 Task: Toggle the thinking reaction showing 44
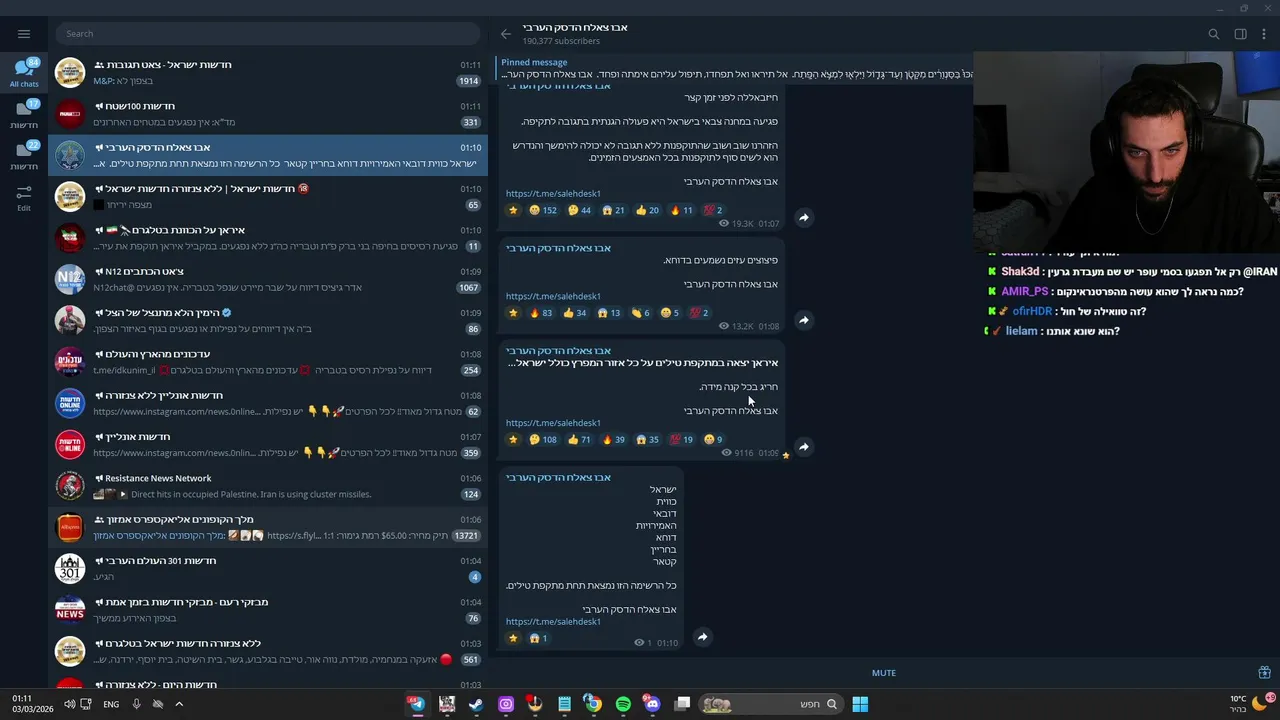[x=579, y=210]
